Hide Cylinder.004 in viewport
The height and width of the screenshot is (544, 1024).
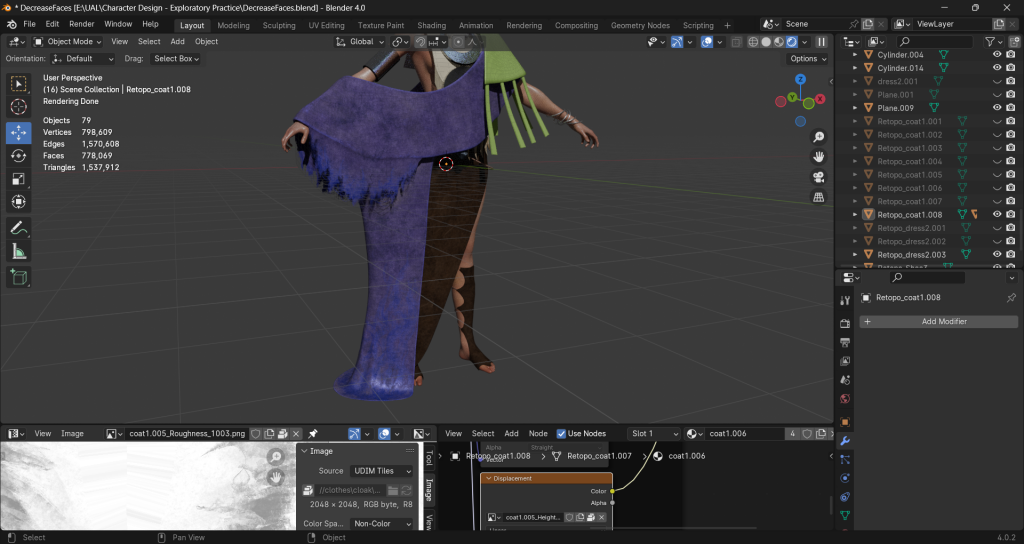[997, 55]
